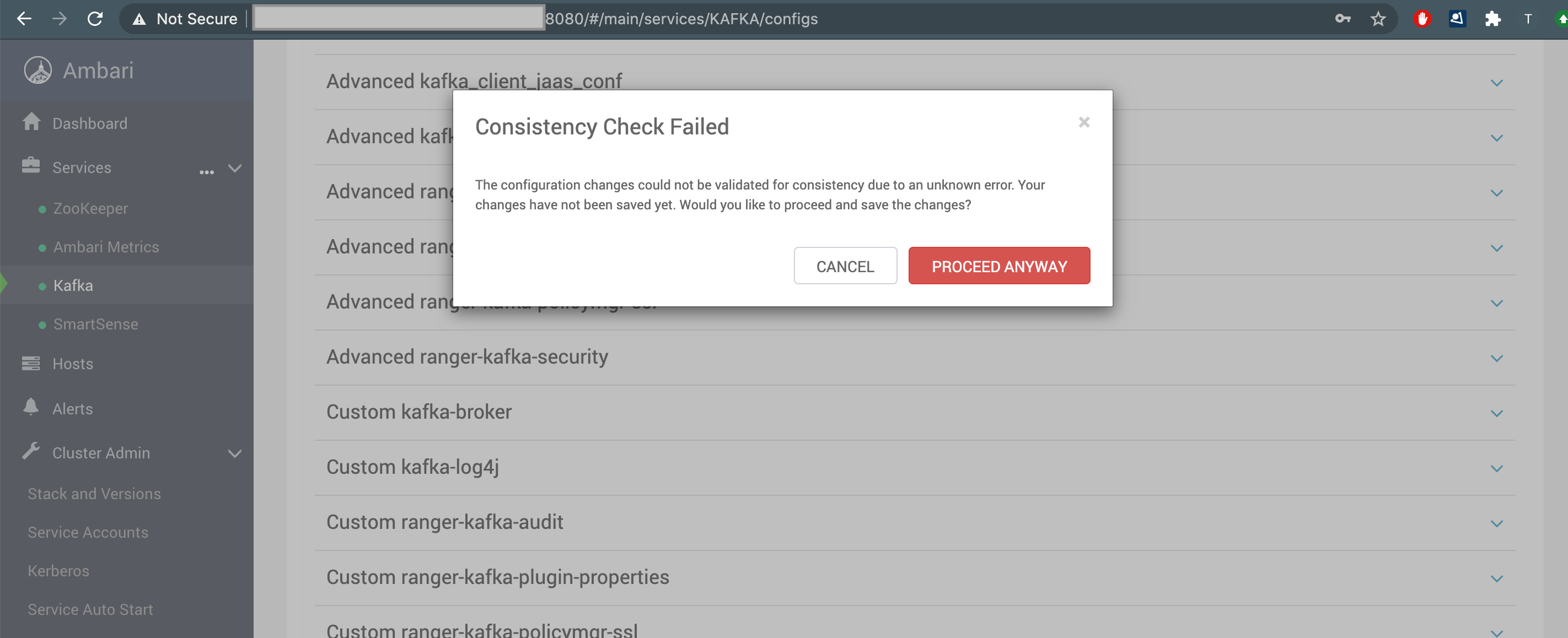This screenshot has width=1568, height=638.
Task: Click the Dashboard home icon
Action: 31,122
